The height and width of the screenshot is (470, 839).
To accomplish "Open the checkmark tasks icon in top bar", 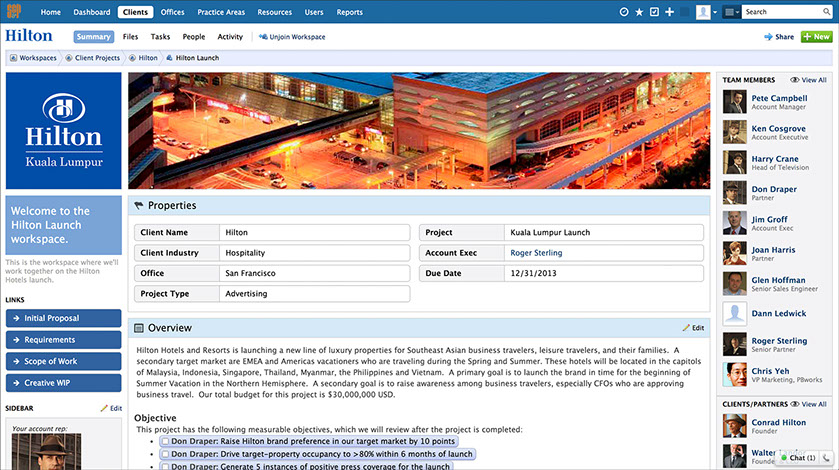I will click(655, 12).
